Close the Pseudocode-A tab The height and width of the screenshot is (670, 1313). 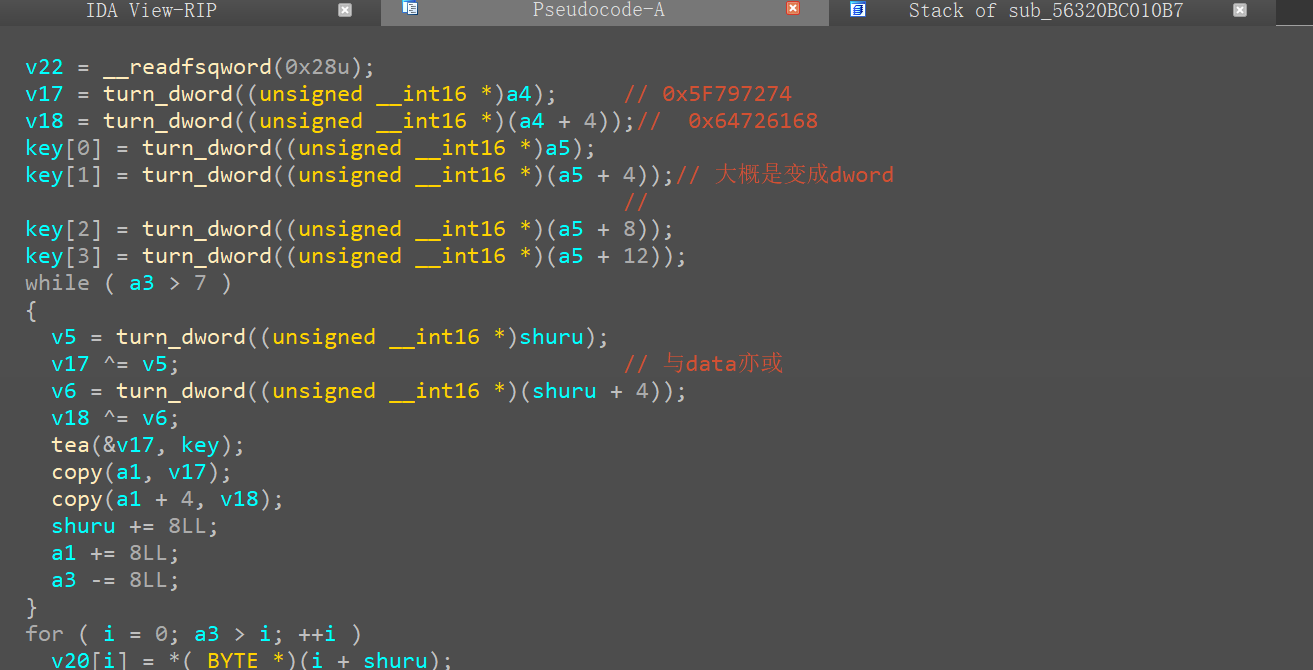[x=793, y=9]
